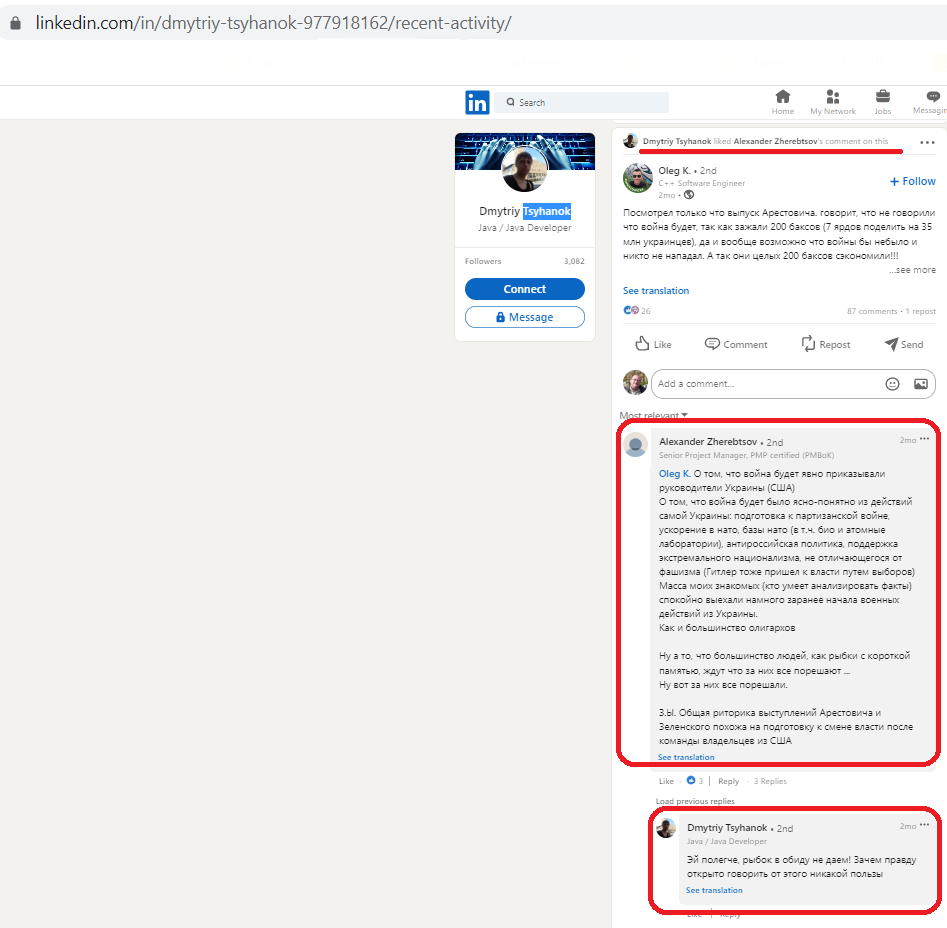Click the Connect button

[524, 289]
